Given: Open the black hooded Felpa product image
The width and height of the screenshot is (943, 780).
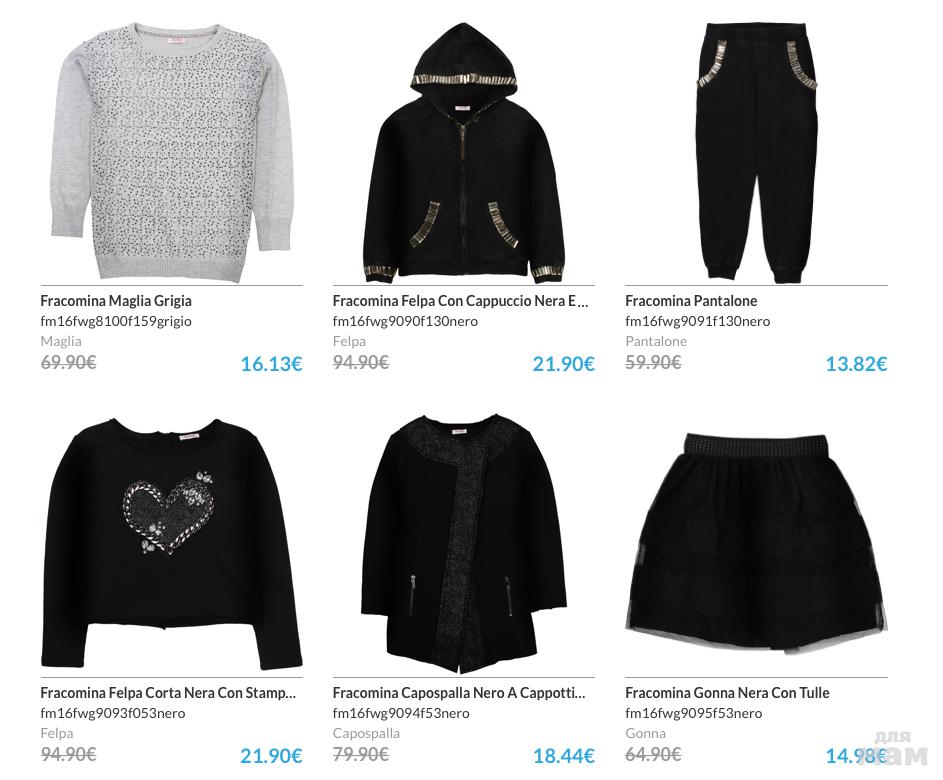Looking at the screenshot, I should coord(464,153).
